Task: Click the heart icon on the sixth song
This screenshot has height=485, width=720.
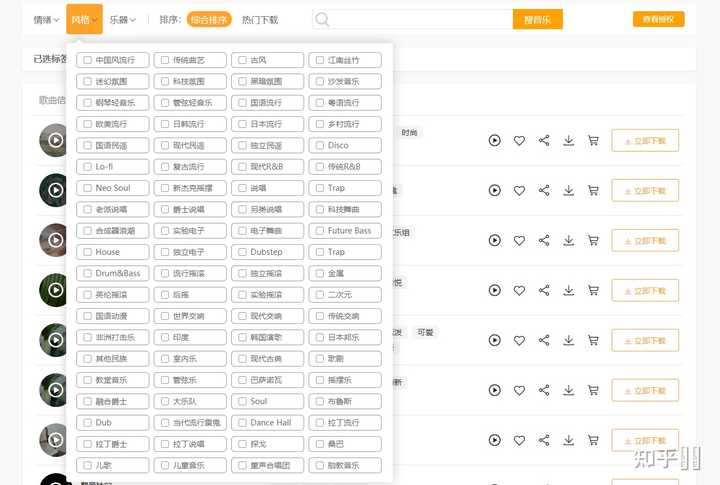Action: 519,390
